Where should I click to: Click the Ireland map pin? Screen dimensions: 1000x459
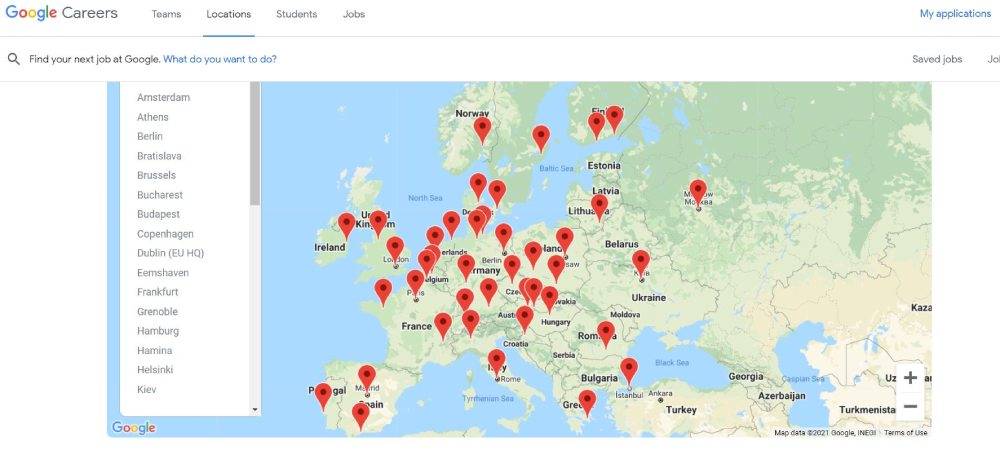click(x=346, y=226)
